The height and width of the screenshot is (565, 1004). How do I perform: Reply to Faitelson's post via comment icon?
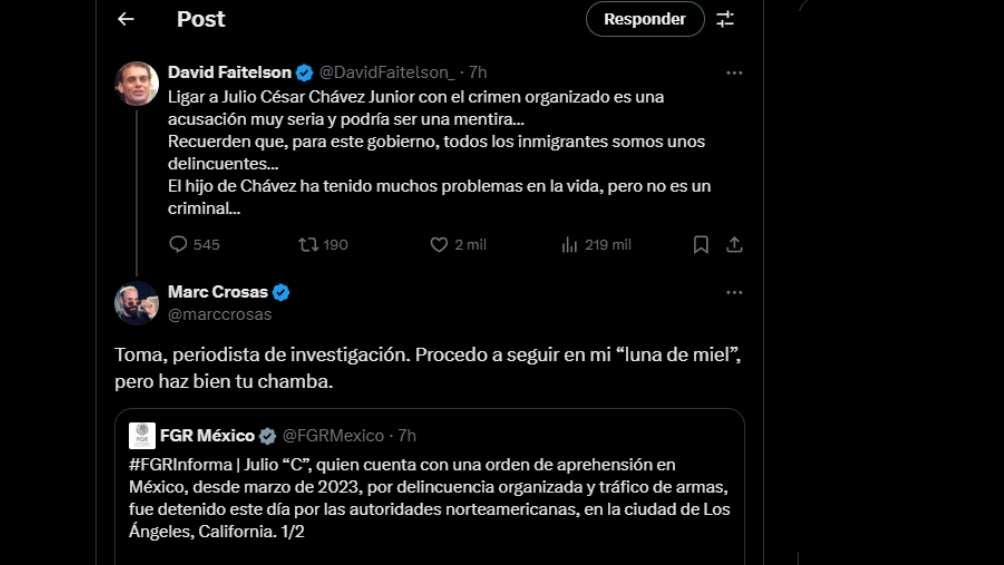coord(179,244)
